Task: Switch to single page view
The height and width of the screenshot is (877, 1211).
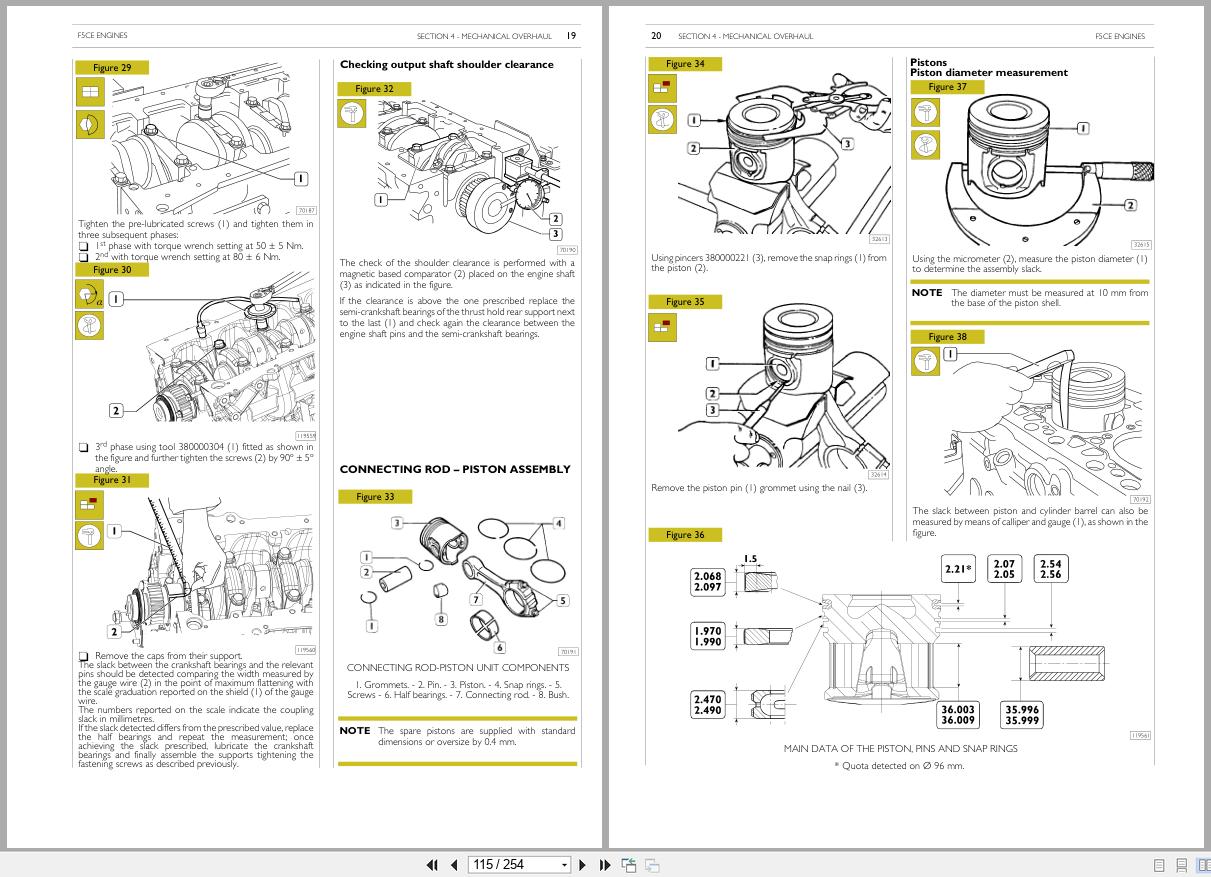Action: 1159,865
